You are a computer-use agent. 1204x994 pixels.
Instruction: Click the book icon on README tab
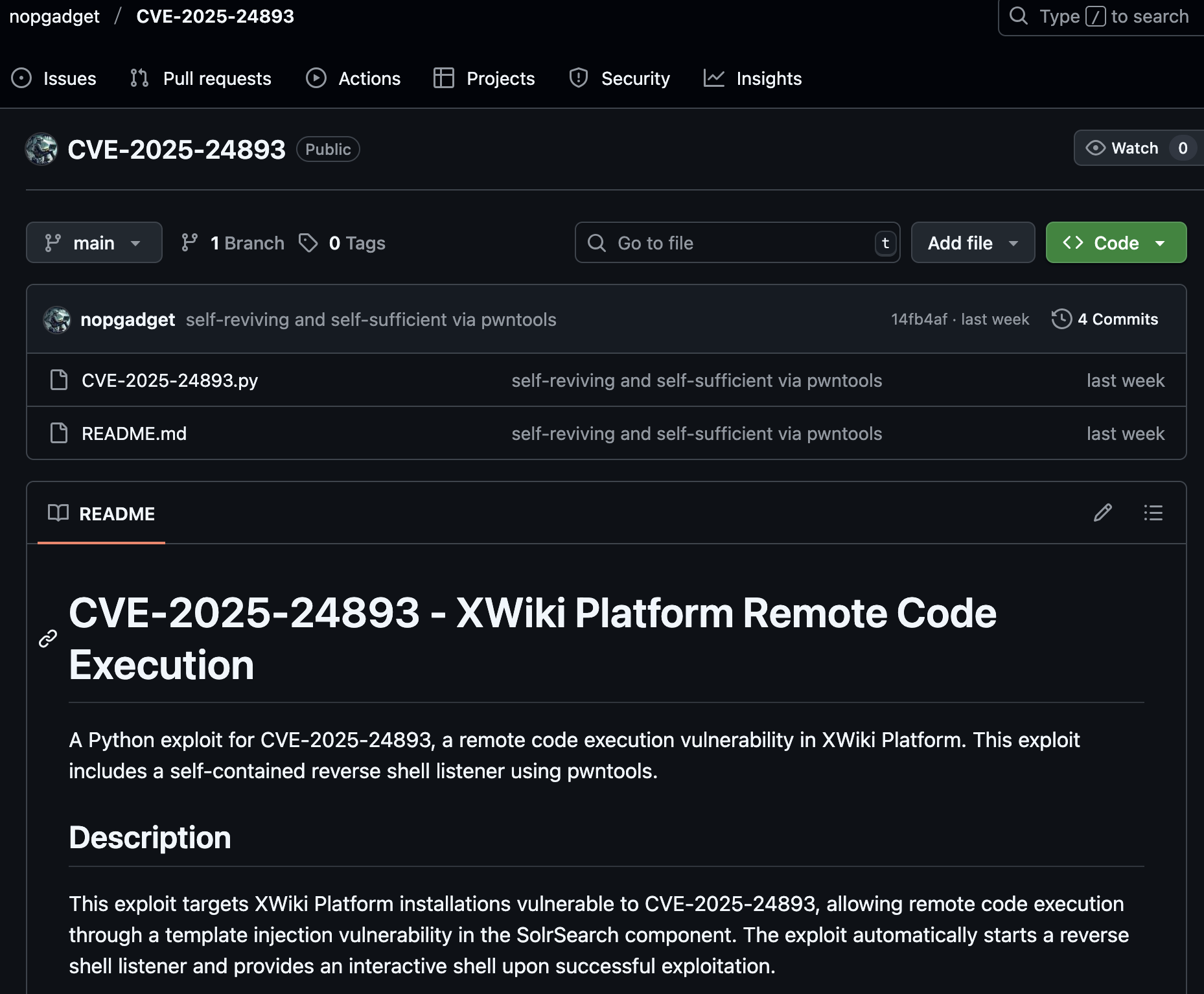tap(58, 513)
